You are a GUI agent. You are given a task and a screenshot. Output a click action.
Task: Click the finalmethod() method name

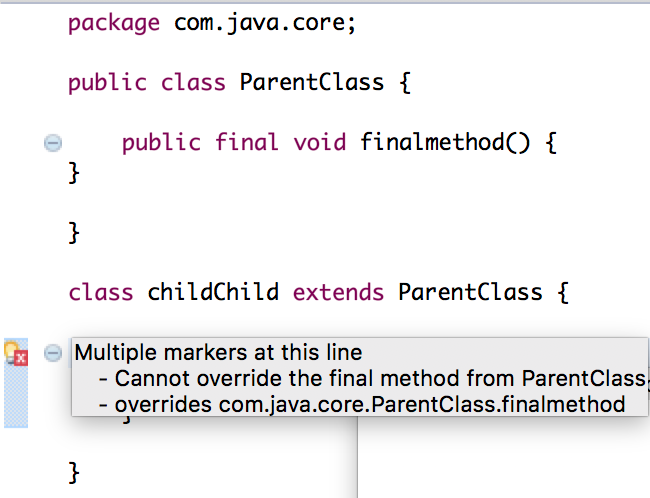(445, 142)
